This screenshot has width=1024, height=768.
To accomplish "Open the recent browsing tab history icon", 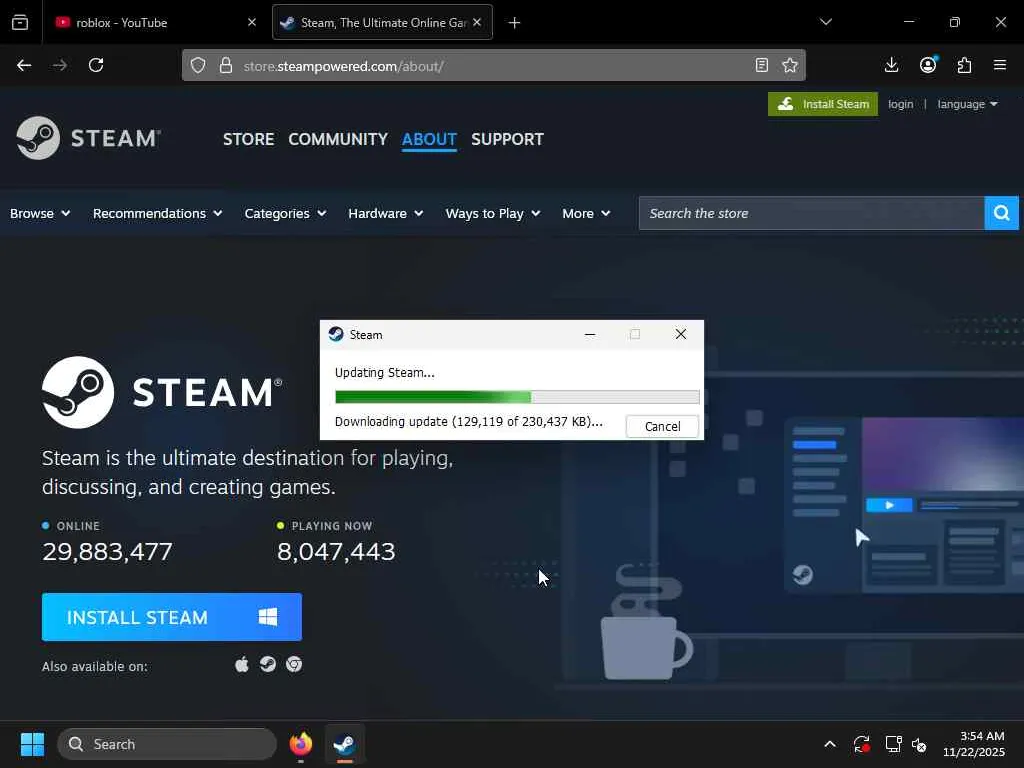I will [20, 22].
